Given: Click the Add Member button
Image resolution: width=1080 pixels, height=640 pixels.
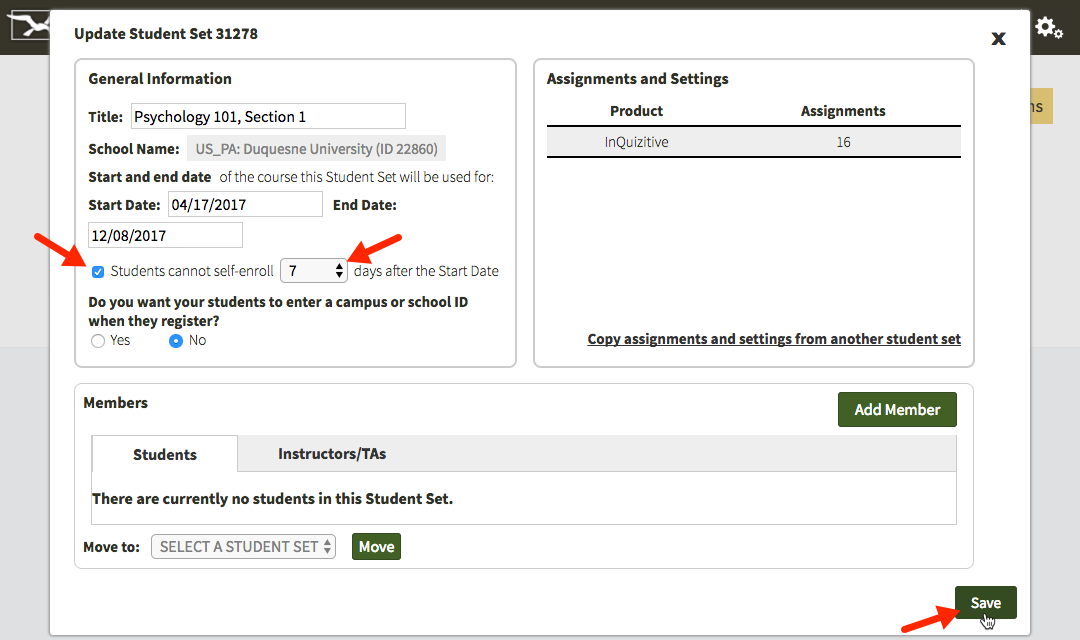Looking at the screenshot, I should pos(896,409).
